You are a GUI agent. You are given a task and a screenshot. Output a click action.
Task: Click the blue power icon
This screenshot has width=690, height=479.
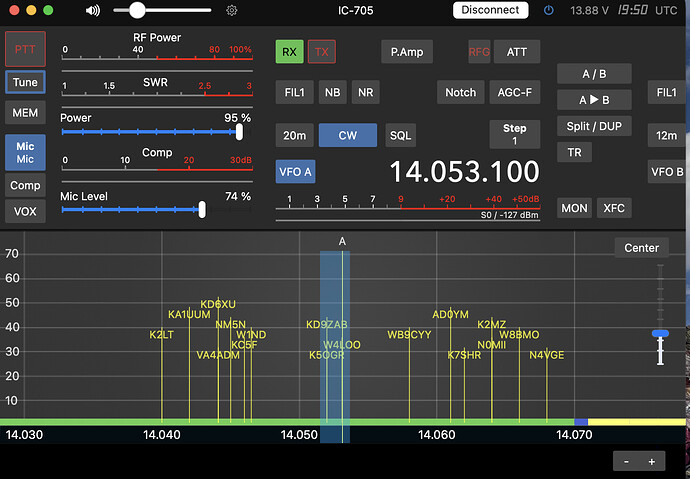pyautogui.click(x=548, y=10)
